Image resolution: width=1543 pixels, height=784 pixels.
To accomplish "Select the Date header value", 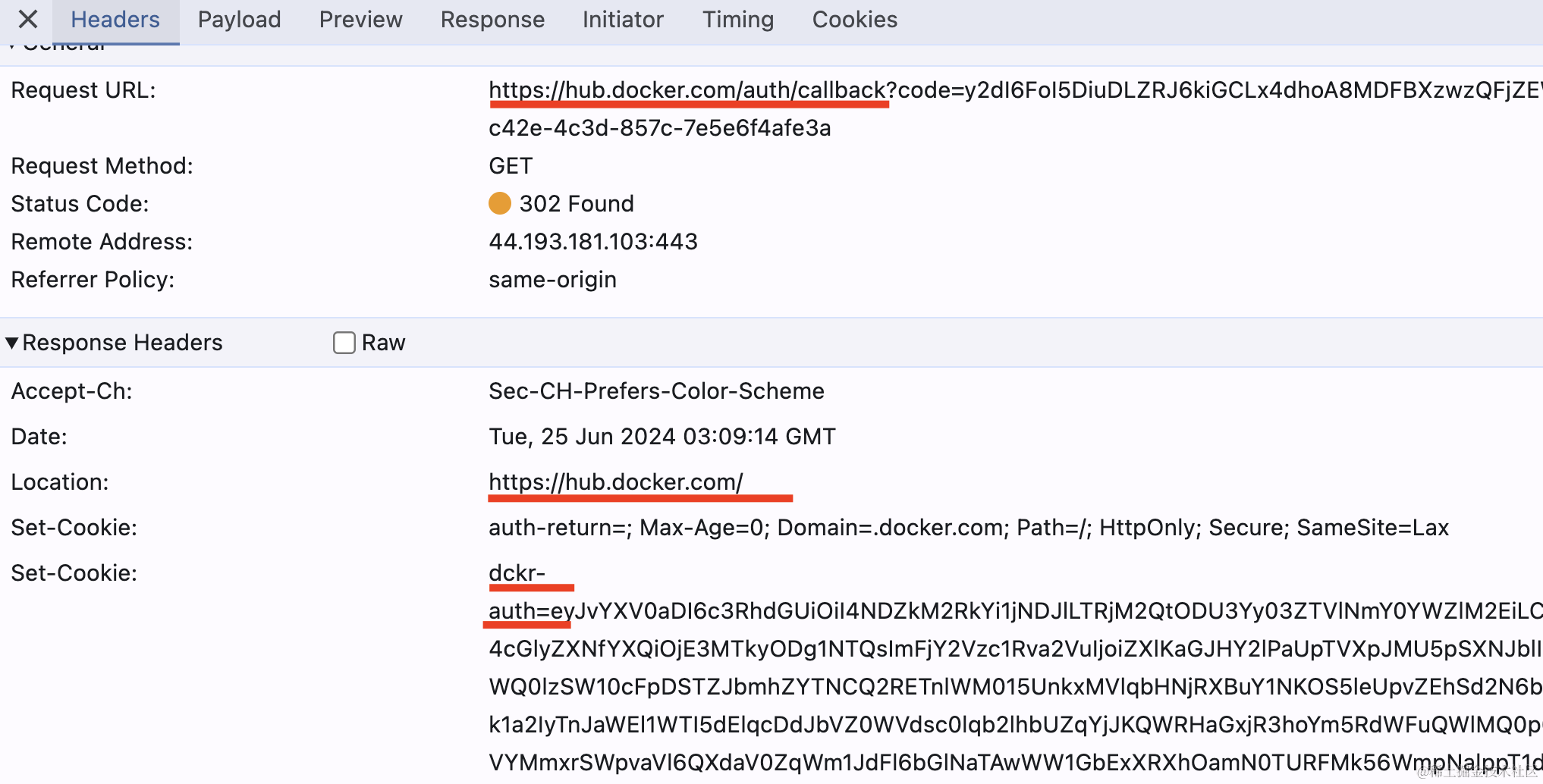I will tap(662, 437).
